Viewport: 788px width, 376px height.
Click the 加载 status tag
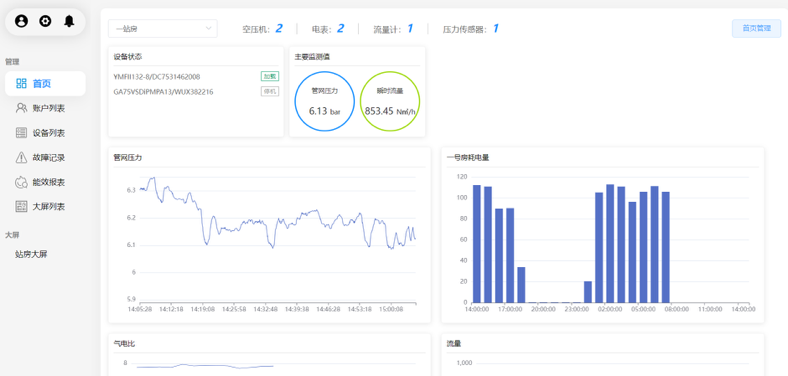[270, 76]
